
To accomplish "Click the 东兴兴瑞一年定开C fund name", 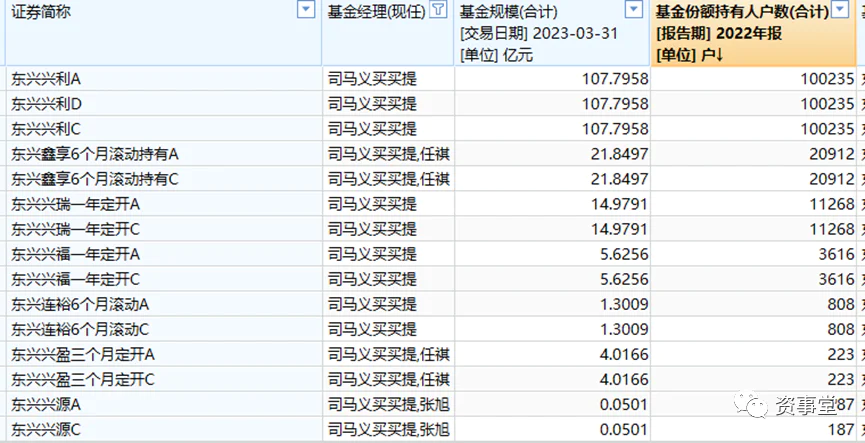I will [x=75, y=228].
